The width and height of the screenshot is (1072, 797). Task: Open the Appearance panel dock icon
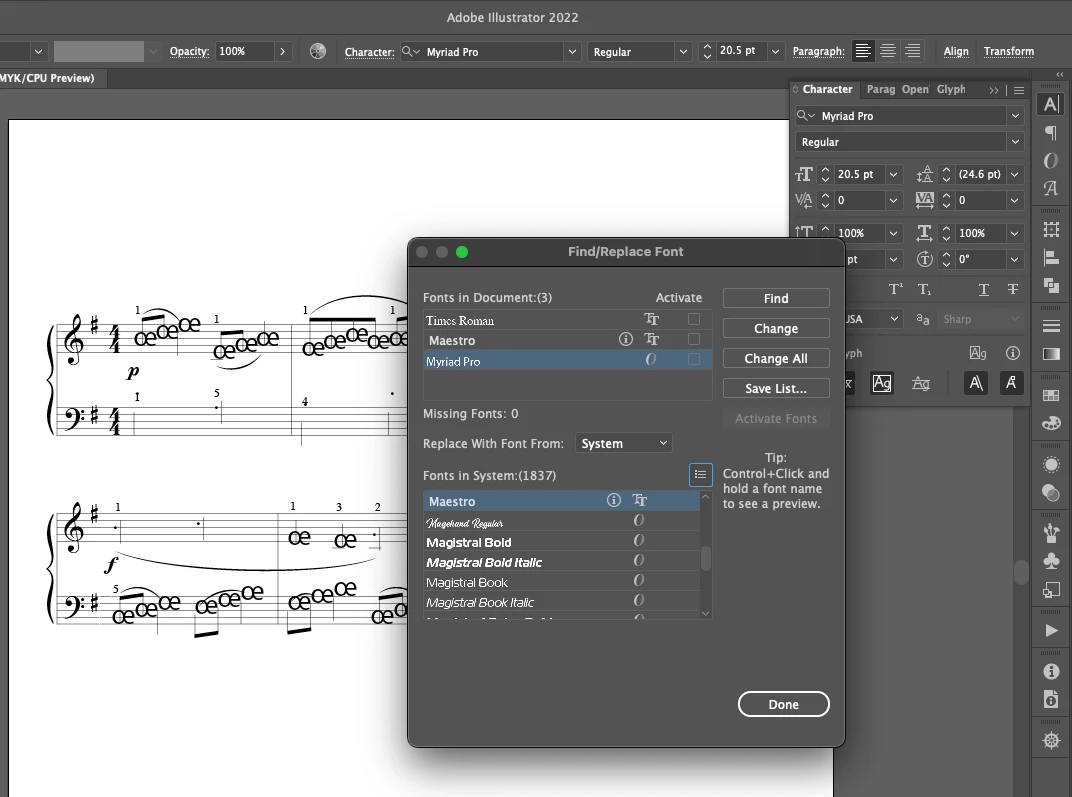point(1051,465)
